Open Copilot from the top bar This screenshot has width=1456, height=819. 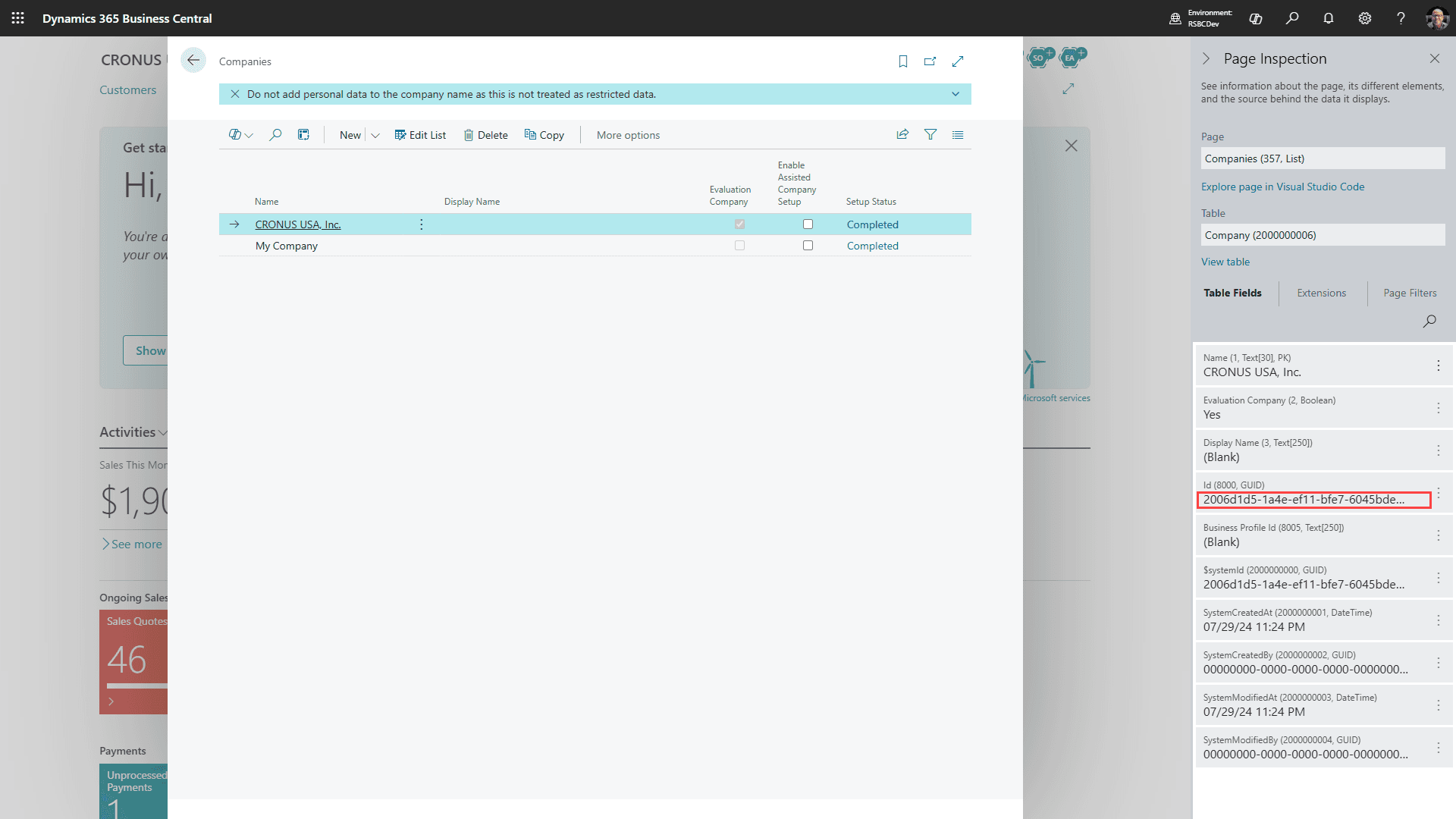click(x=1256, y=18)
